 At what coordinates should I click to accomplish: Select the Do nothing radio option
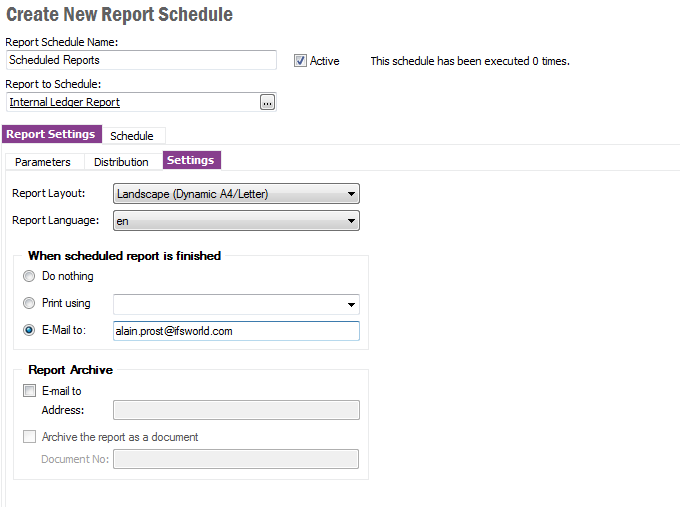(29, 276)
